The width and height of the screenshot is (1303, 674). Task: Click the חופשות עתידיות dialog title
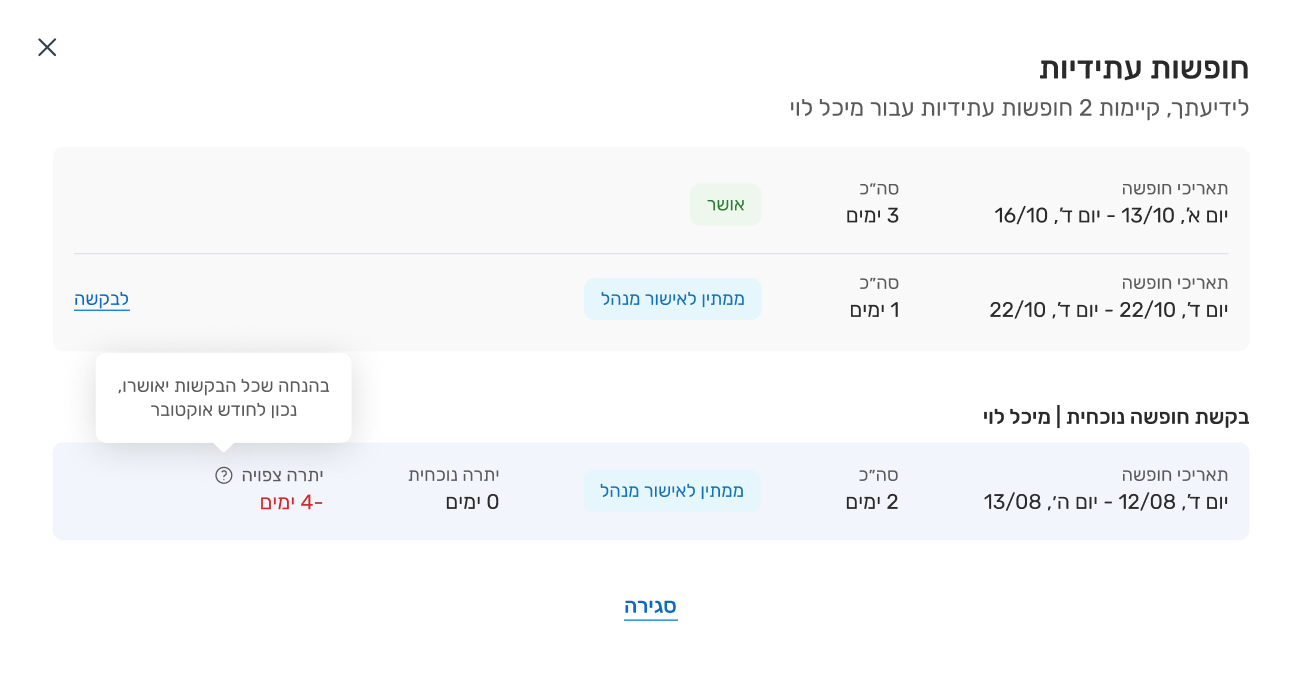coord(1144,69)
